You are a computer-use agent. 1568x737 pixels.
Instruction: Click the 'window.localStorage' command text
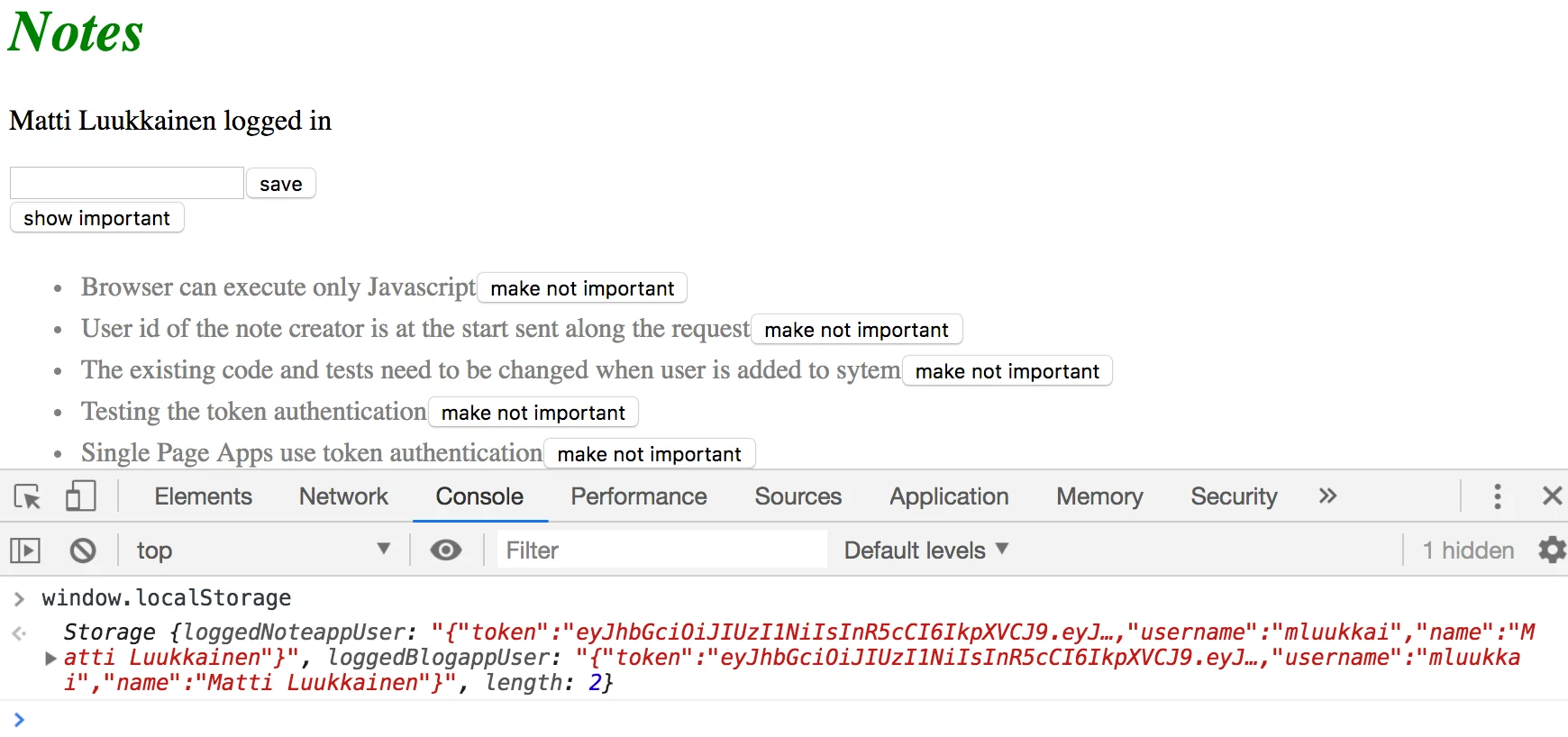(x=167, y=598)
